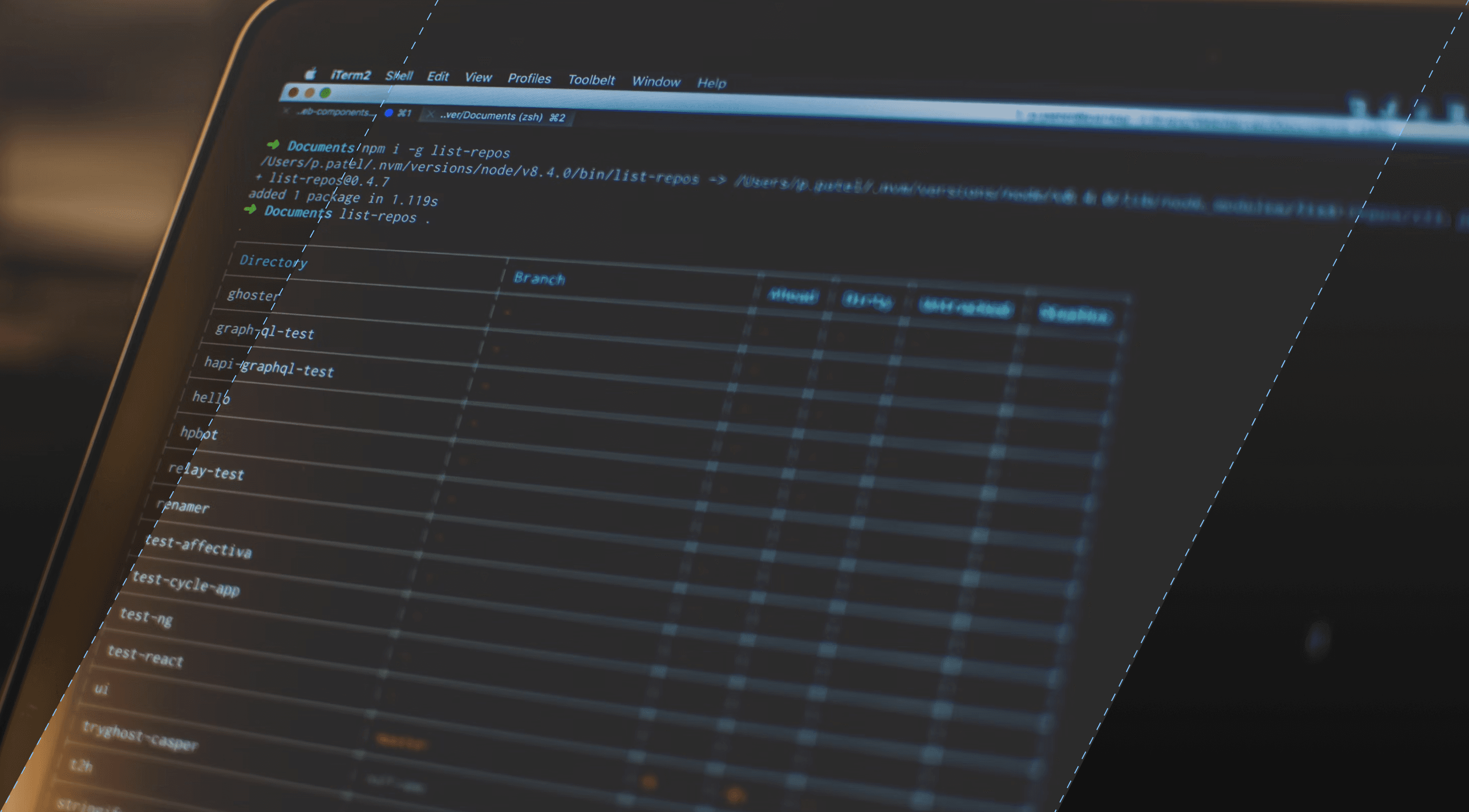This screenshot has width=1469, height=812.
Task: Click the red close window button
Action: click(x=293, y=92)
